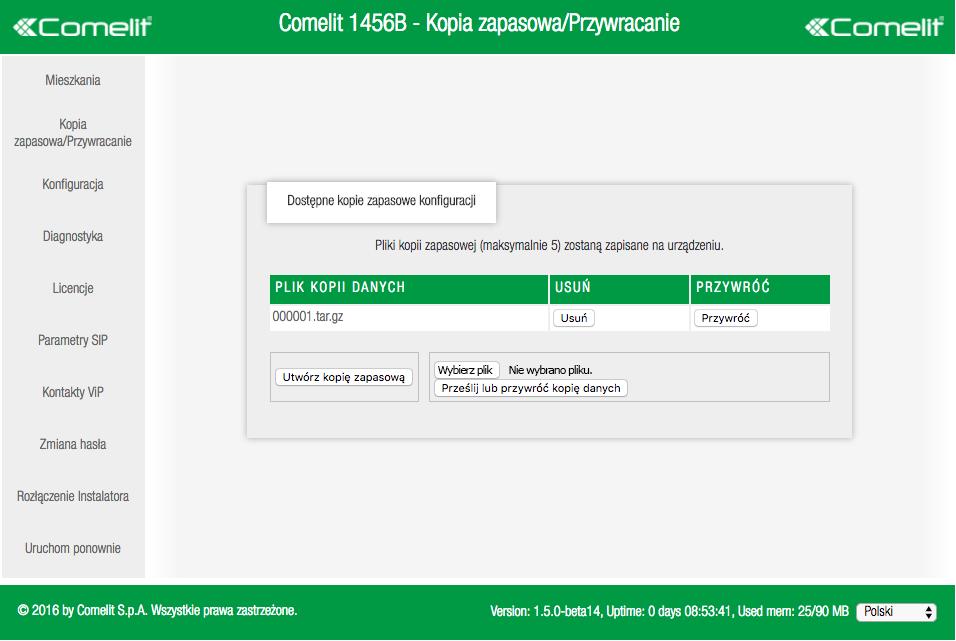The image size is (956, 641).
Task: Click the 'Pliki kopii zapasowej (maksymalnie 5)' note
Action: [549, 246]
